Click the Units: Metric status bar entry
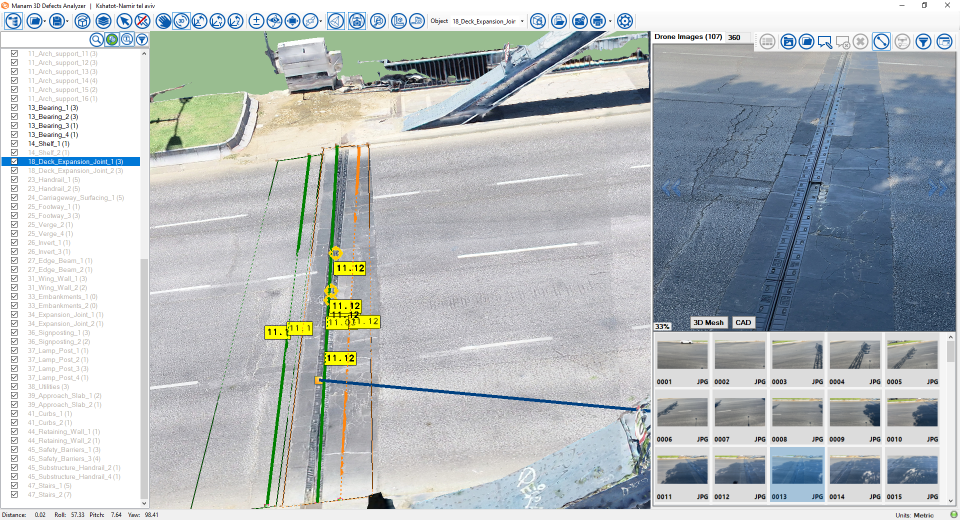Viewport: 960px width, 520px height. [x=915, y=515]
